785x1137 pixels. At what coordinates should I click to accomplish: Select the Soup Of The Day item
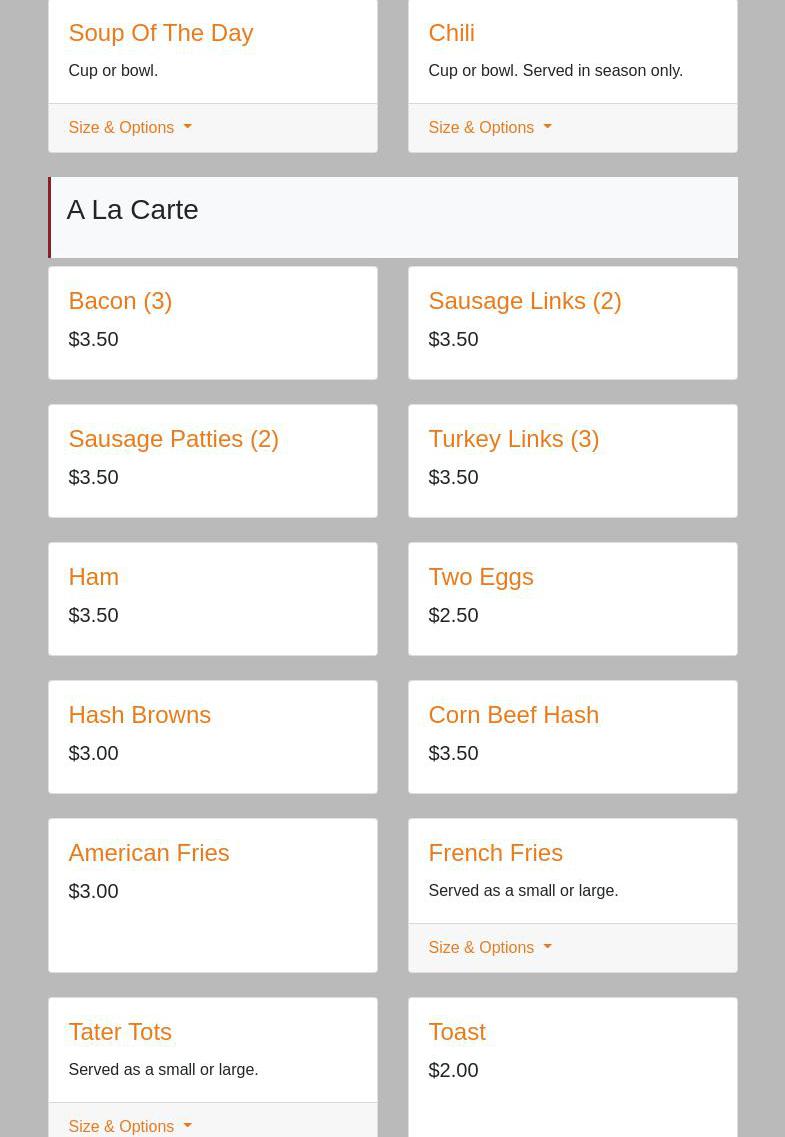pyautogui.click(x=160, y=33)
